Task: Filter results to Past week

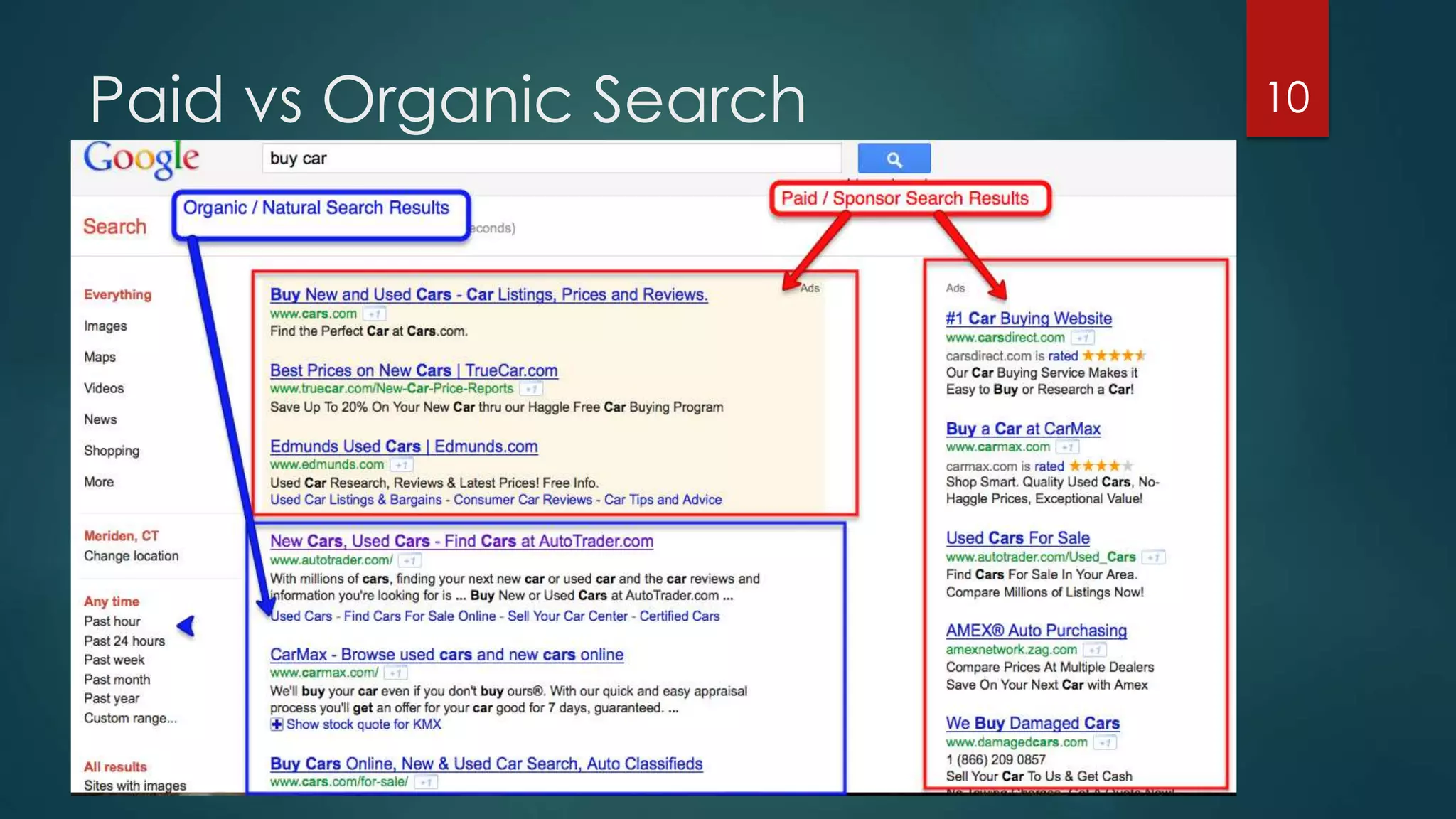Action: (114, 660)
